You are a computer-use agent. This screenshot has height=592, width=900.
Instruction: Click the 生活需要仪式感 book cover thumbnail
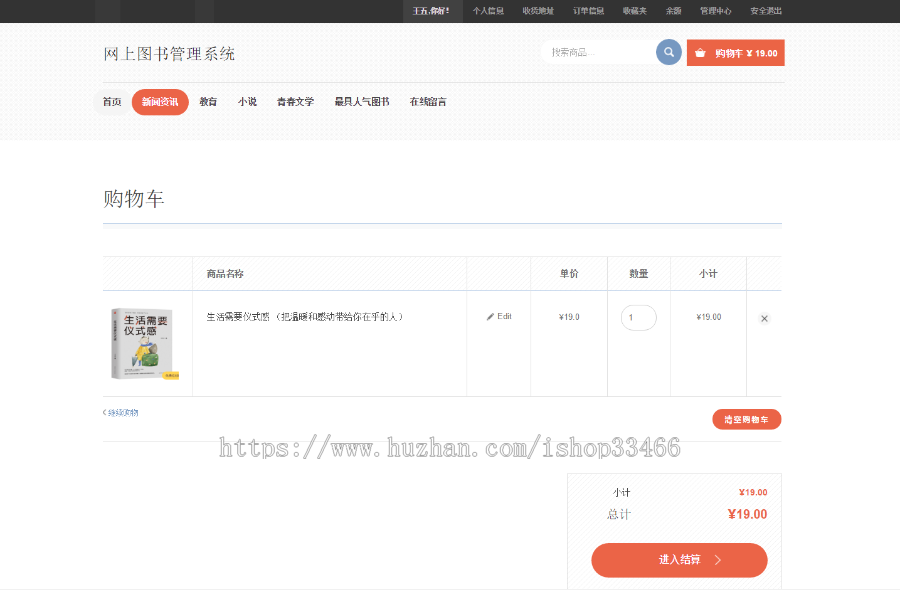coord(141,343)
